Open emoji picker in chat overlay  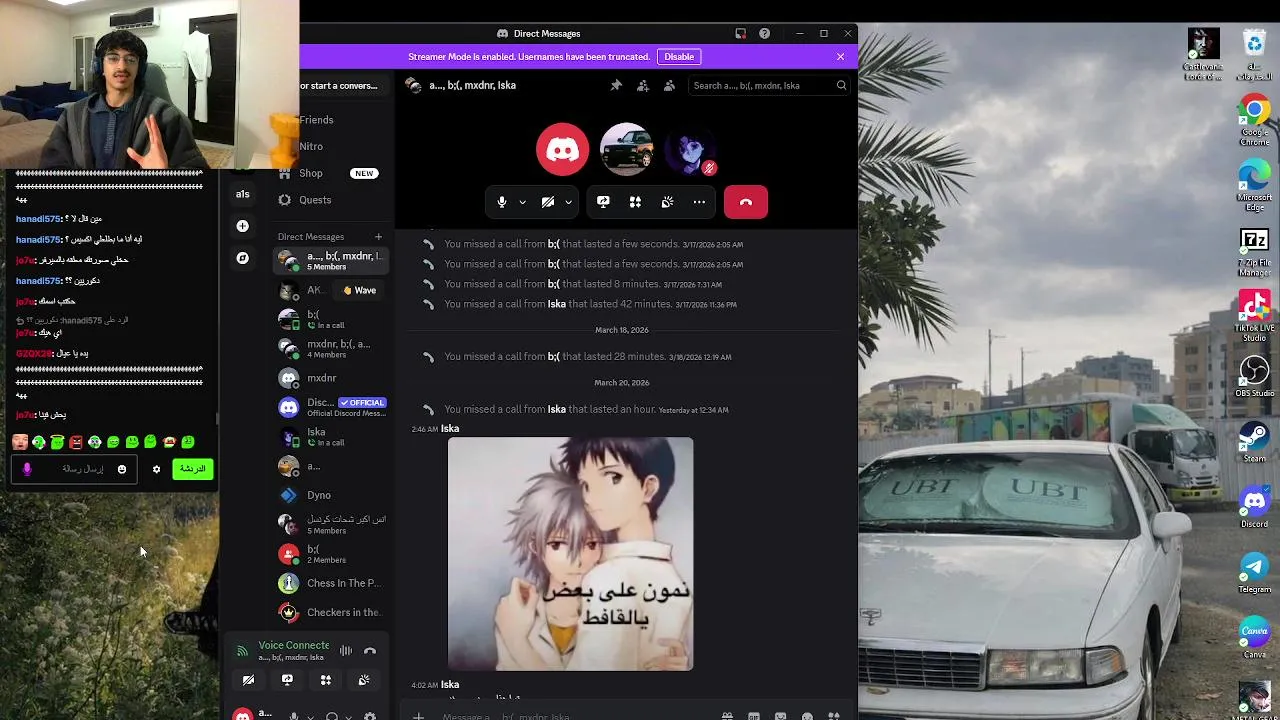click(x=122, y=469)
